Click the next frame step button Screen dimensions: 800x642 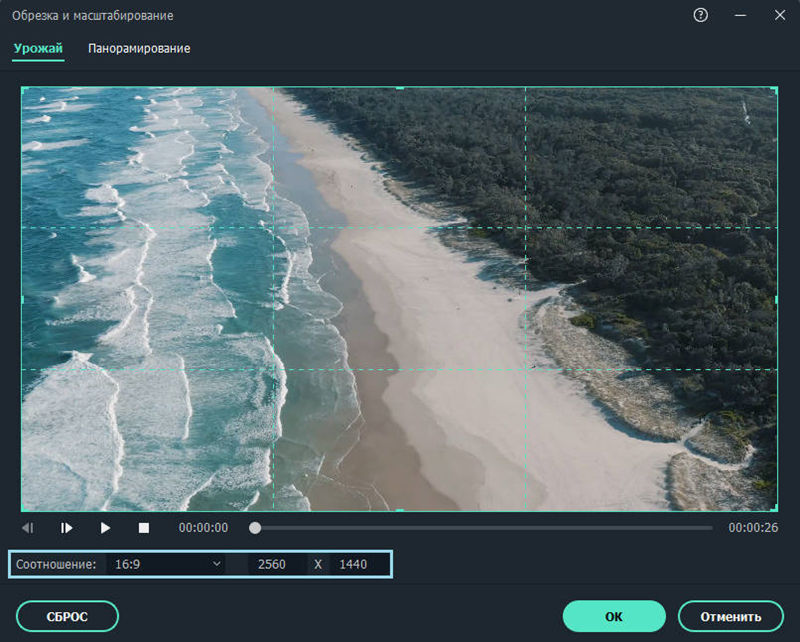click(x=66, y=527)
